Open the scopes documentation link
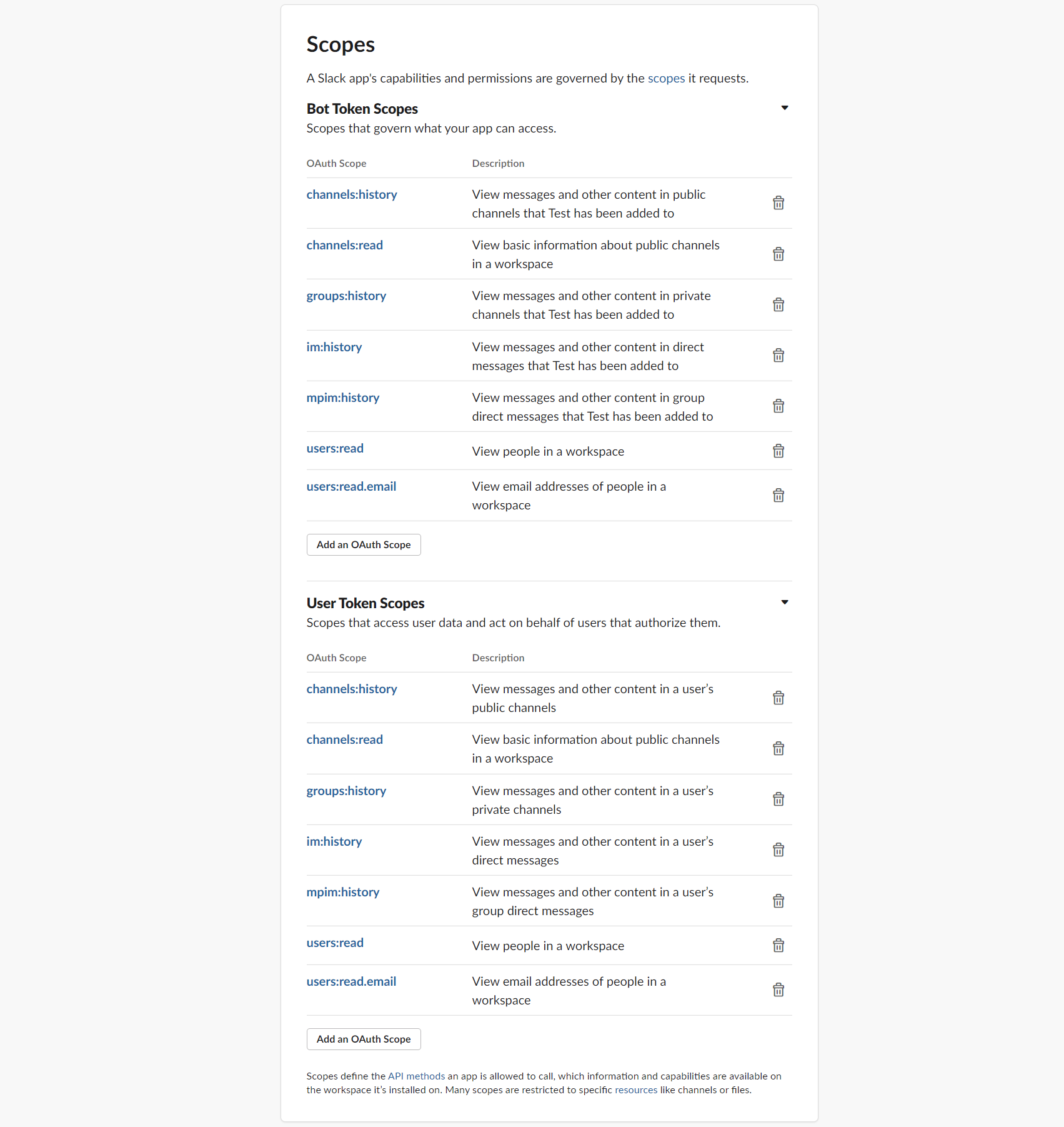The image size is (1064, 1127). click(x=666, y=78)
